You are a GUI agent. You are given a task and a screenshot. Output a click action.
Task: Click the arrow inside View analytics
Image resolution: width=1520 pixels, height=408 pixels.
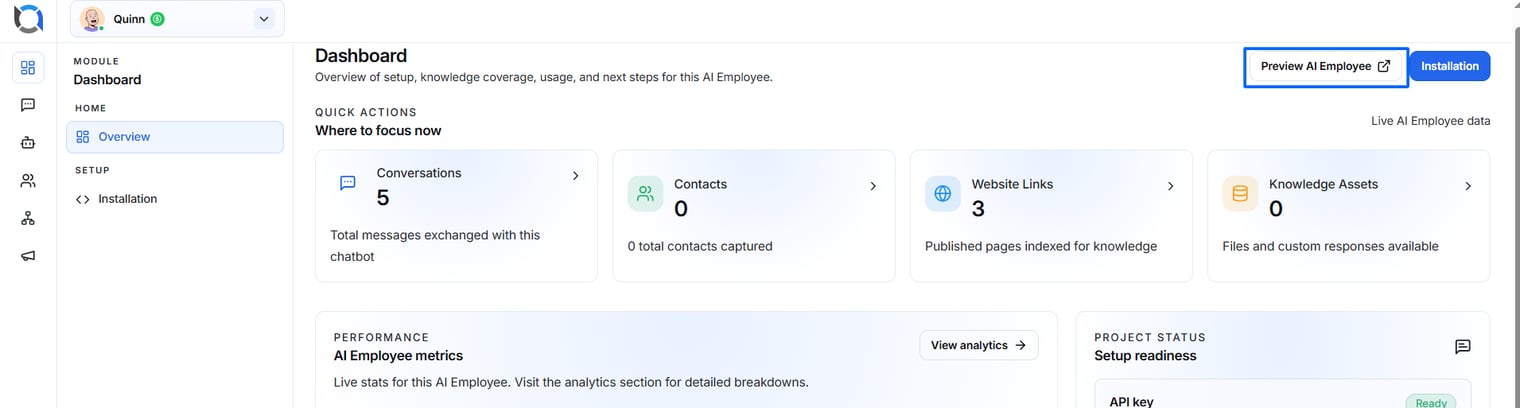click(x=1020, y=345)
